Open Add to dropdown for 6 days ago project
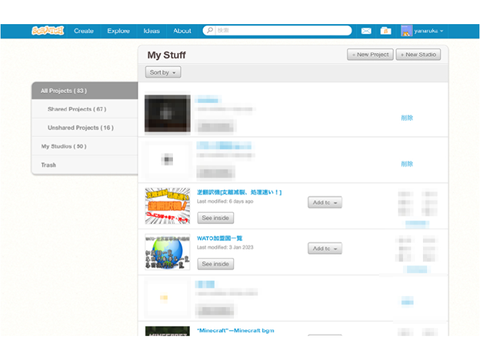The image size is (480, 360). click(x=325, y=202)
